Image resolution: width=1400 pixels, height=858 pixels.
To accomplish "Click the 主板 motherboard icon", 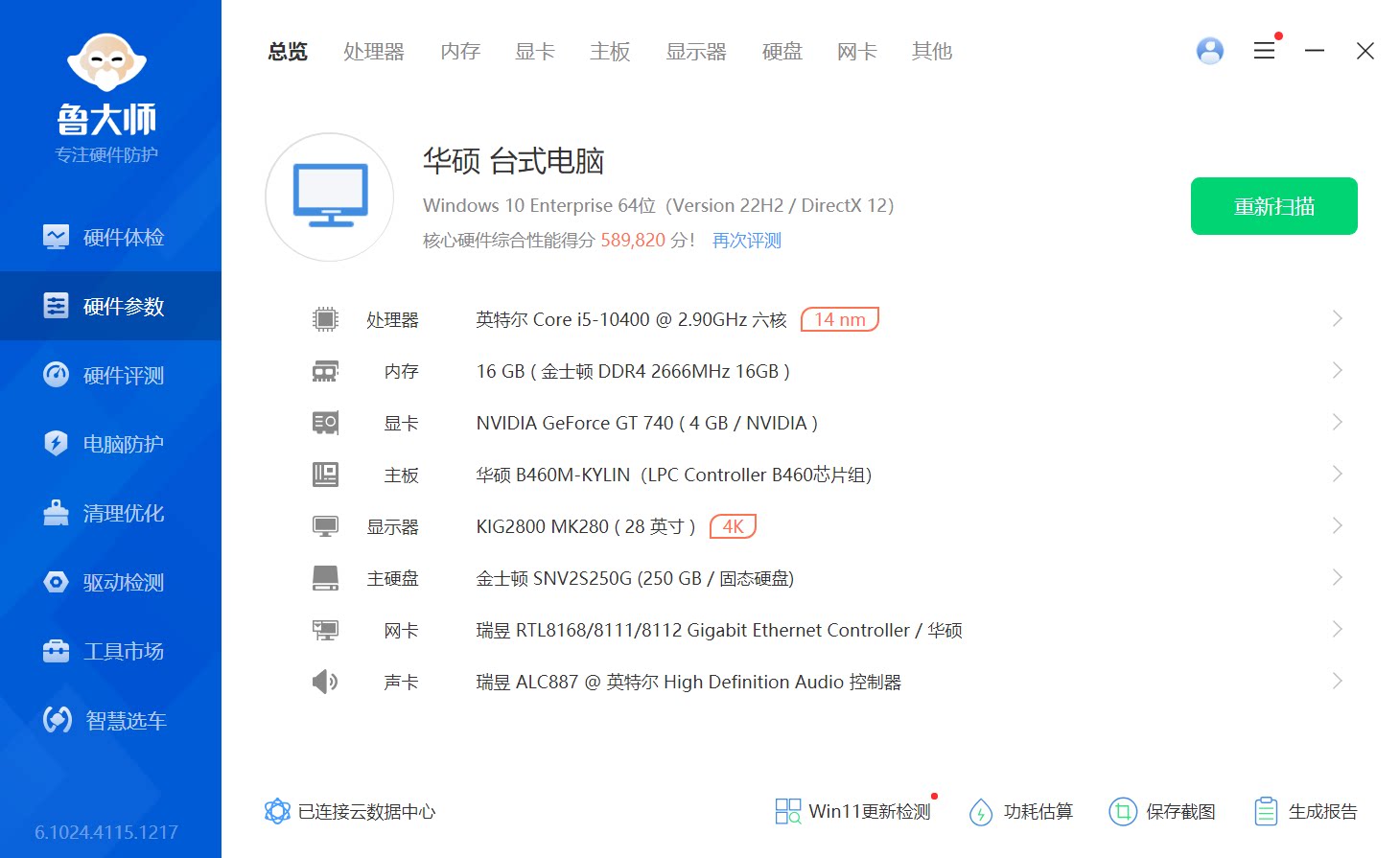I will pyautogui.click(x=325, y=475).
